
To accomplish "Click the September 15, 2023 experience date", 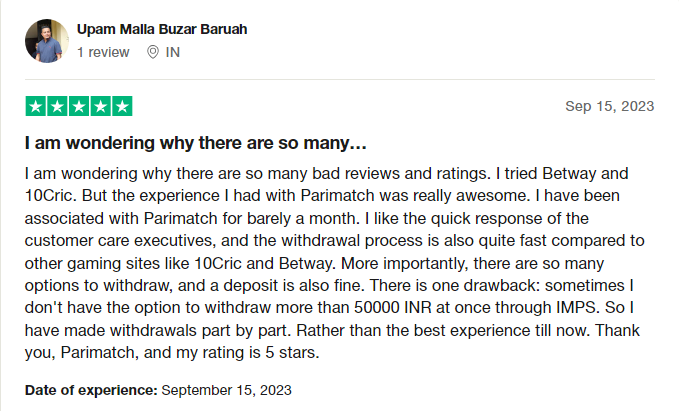I will click(x=226, y=390).
